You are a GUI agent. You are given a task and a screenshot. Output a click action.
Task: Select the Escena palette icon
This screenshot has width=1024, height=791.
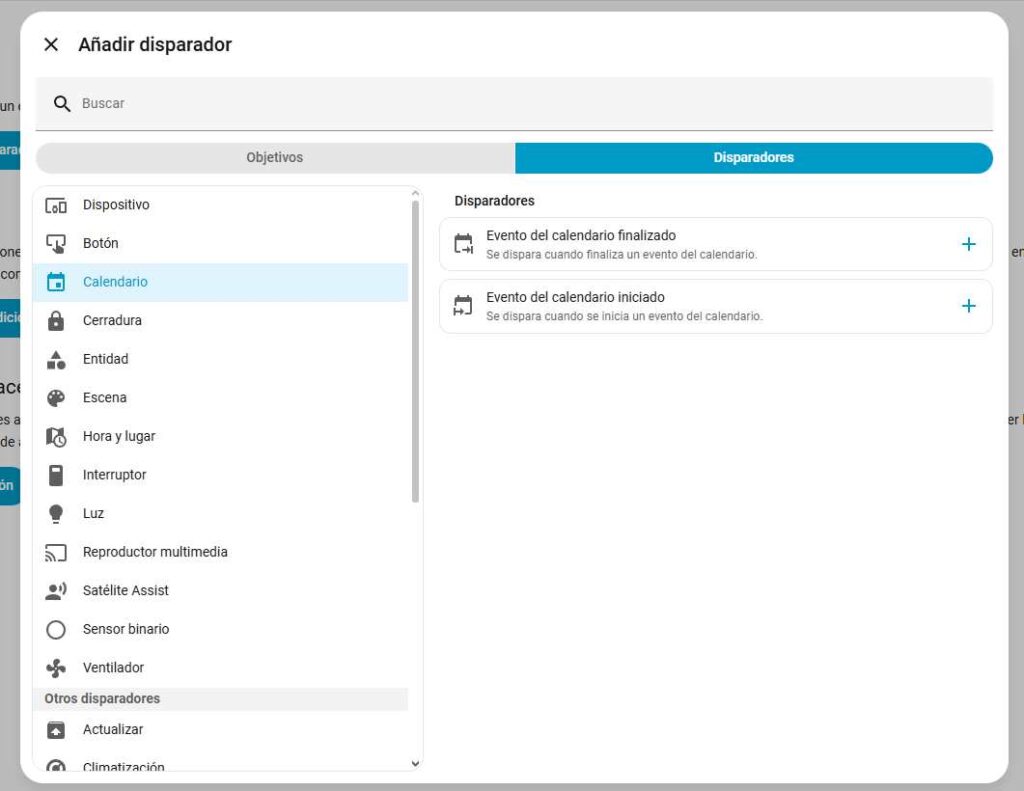coord(56,398)
